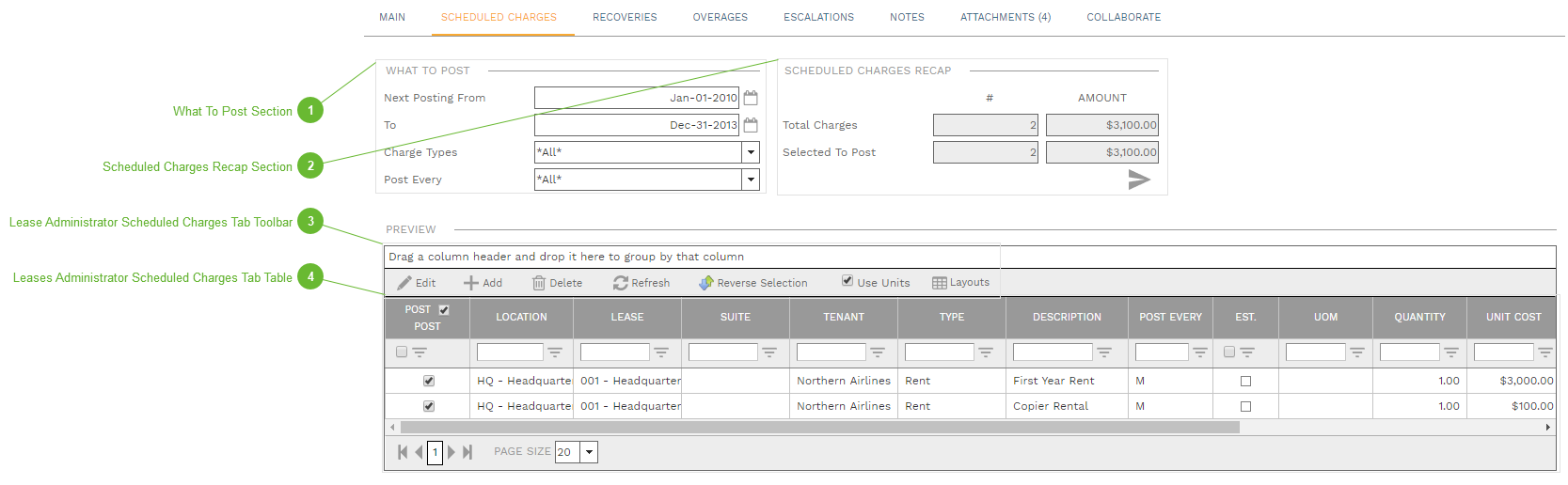Uncheck Post for First Year Rent row

tap(429, 381)
